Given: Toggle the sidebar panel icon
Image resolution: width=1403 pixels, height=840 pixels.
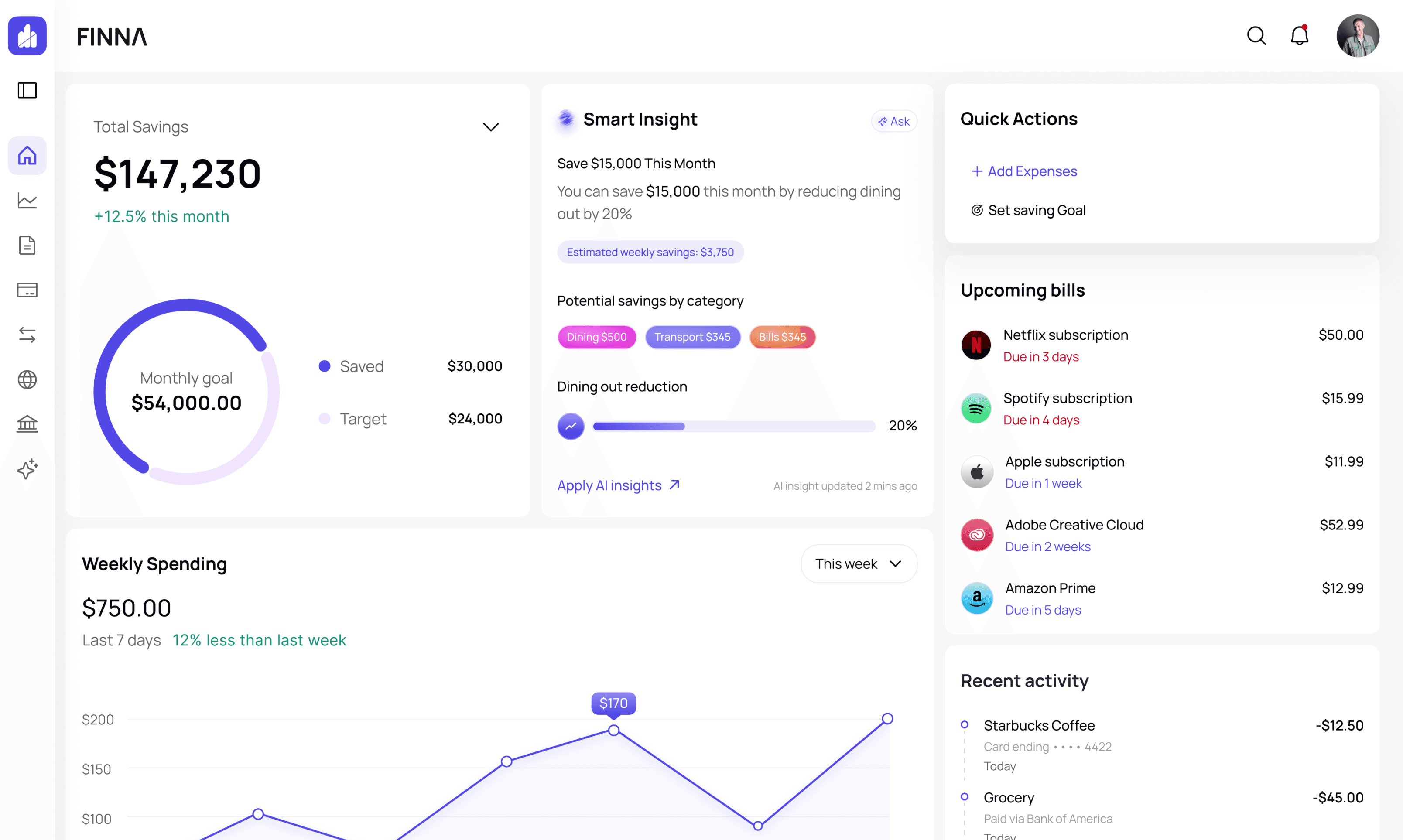Looking at the screenshot, I should (x=27, y=91).
